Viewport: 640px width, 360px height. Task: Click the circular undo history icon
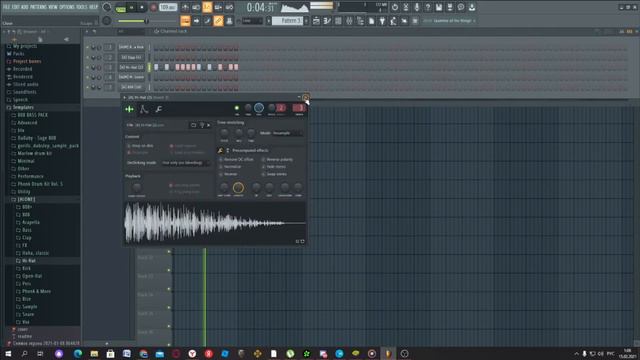(x=395, y=7)
